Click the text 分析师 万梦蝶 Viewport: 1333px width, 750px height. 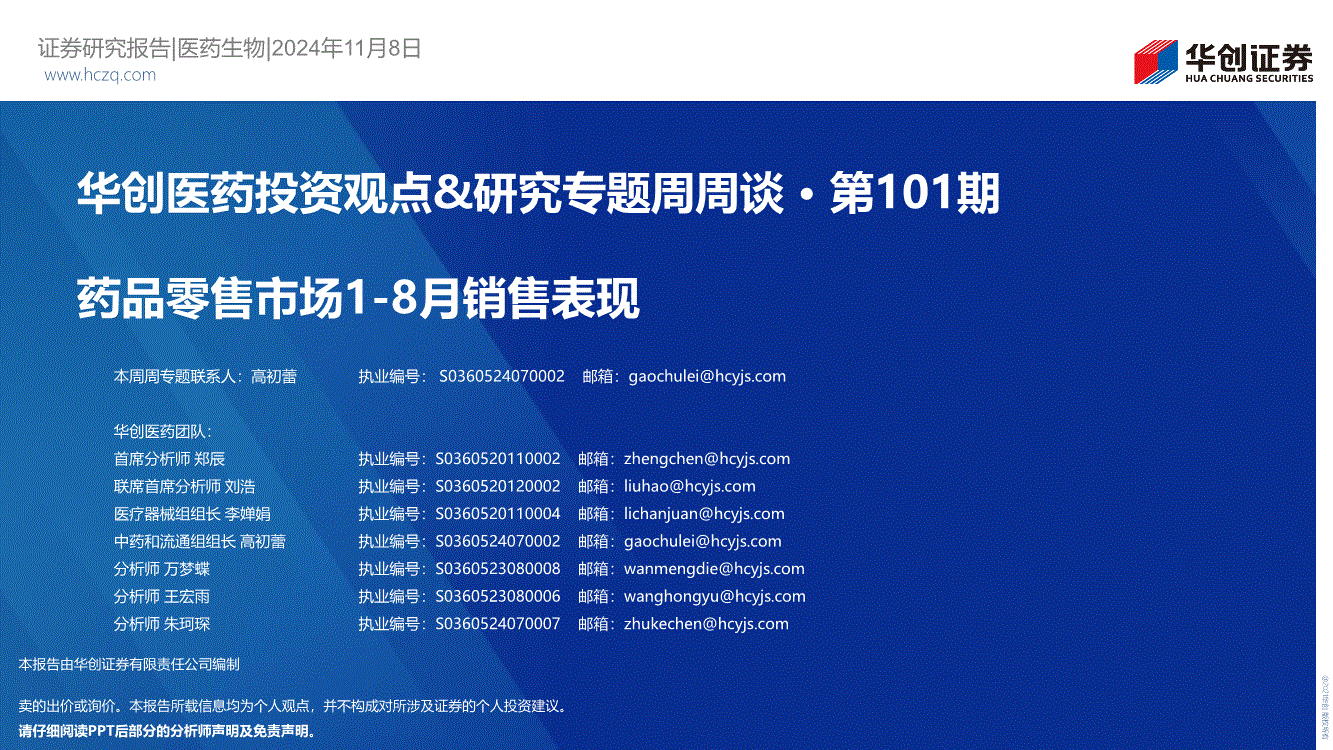tap(162, 569)
